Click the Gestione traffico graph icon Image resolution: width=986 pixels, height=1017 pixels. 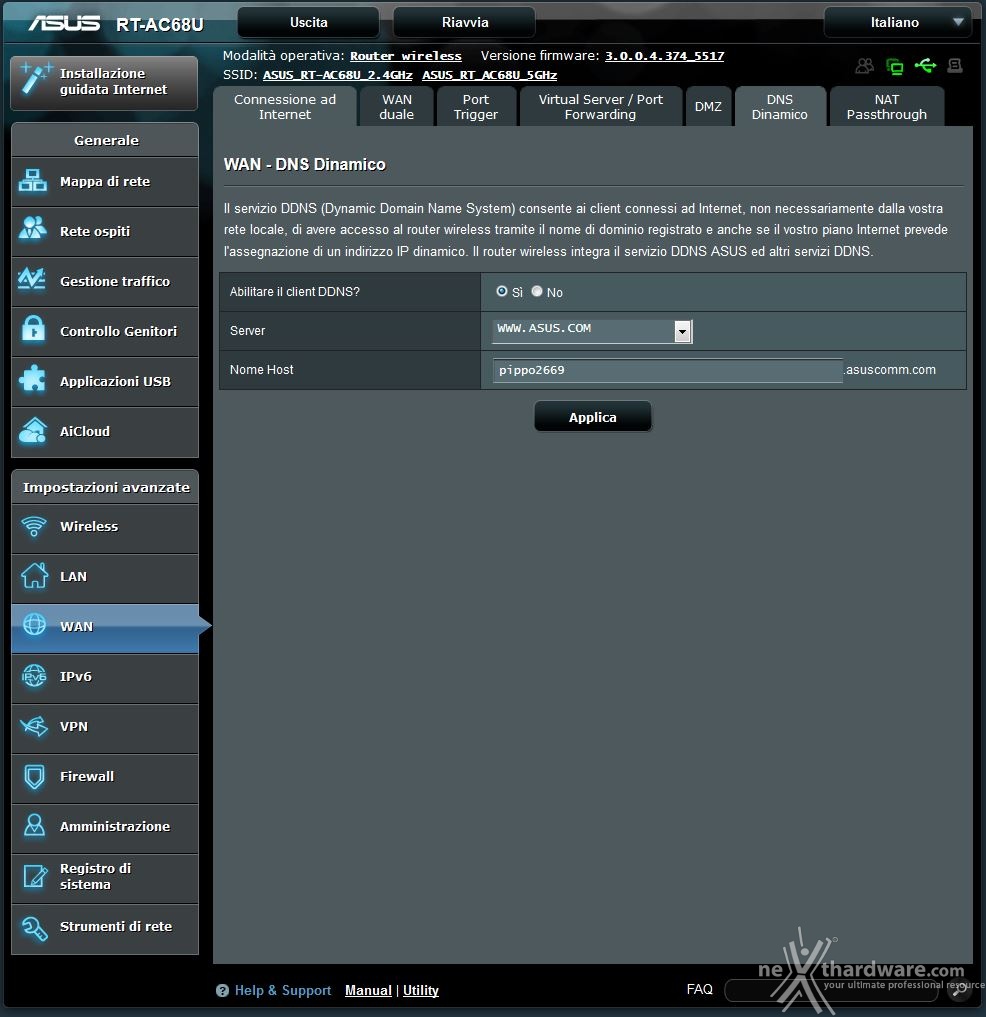pyautogui.click(x=32, y=279)
